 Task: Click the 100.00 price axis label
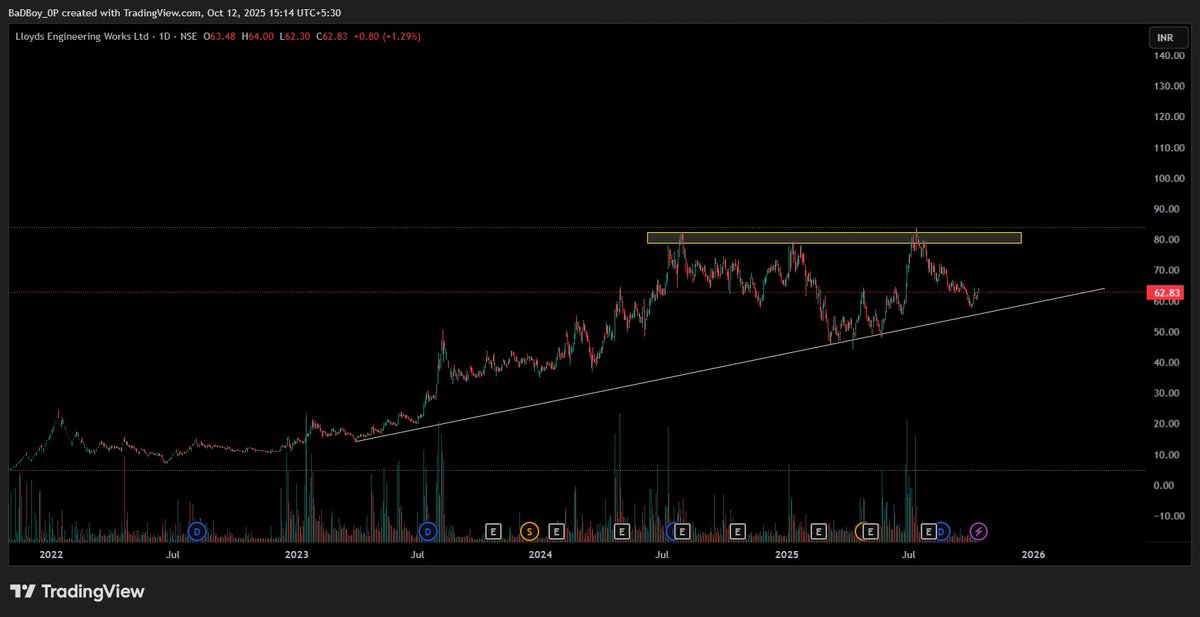point(1167,179)
